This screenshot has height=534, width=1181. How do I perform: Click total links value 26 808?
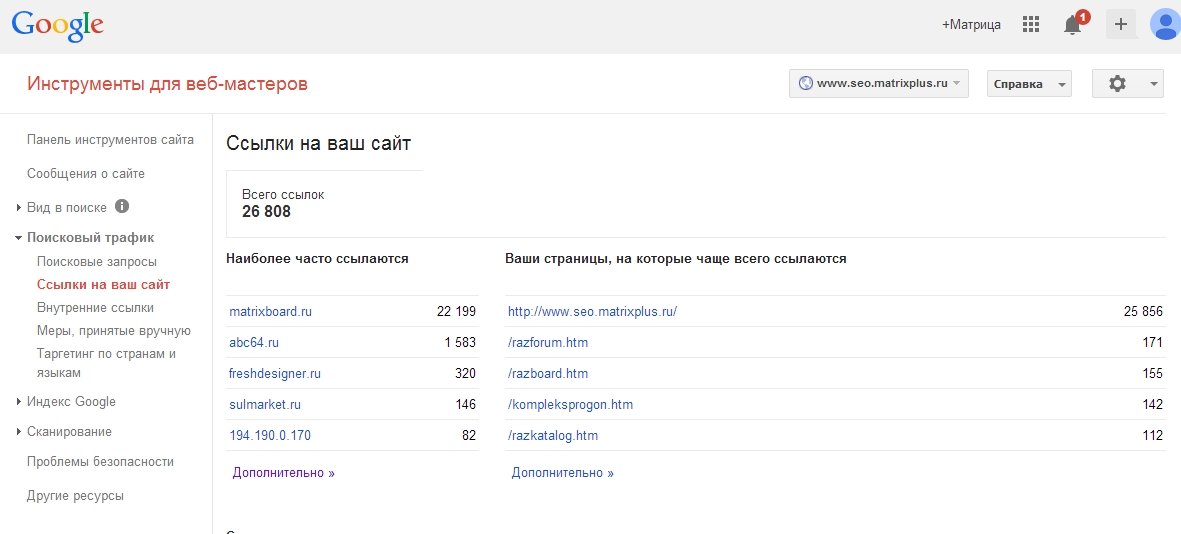coord(267,212)
